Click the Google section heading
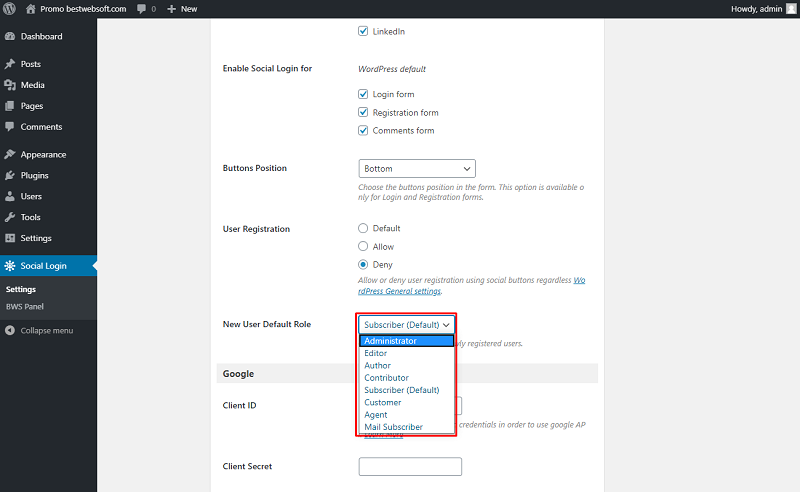Image resolution: width=800 pixels, height=492 pixels. [x=238, y=374]
